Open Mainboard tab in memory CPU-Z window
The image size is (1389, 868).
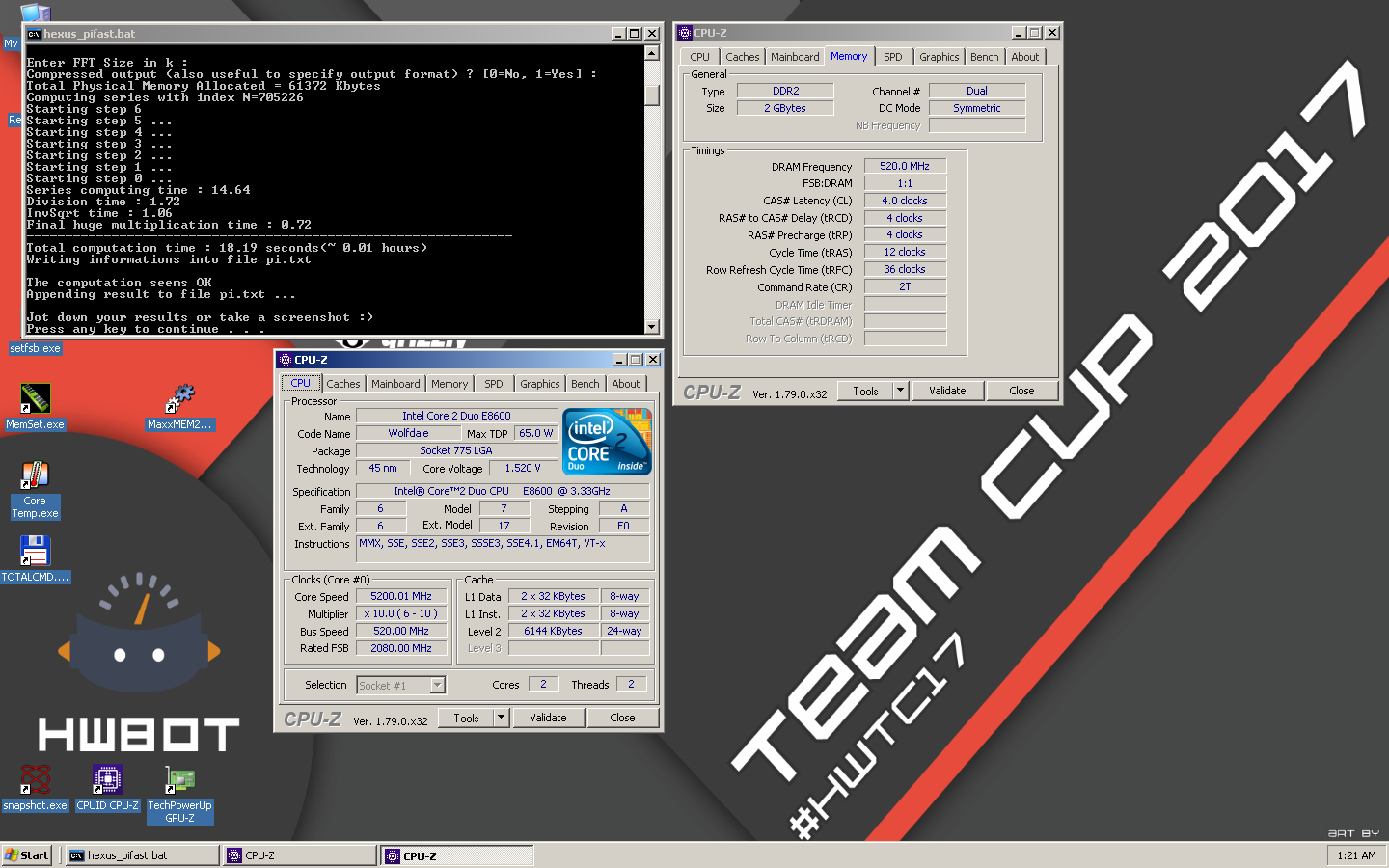point(795,57)
